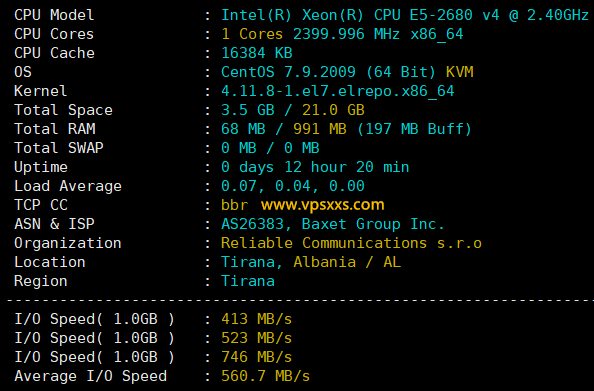Click the yellow KVM text
Screen dimensions: 594x391
click(x=460, y=72)
